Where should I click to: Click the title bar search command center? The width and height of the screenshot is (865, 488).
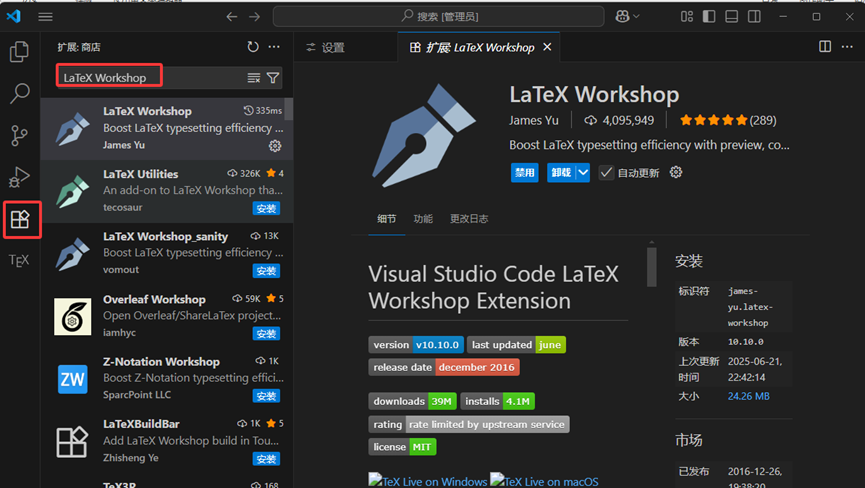pos(439,17)
